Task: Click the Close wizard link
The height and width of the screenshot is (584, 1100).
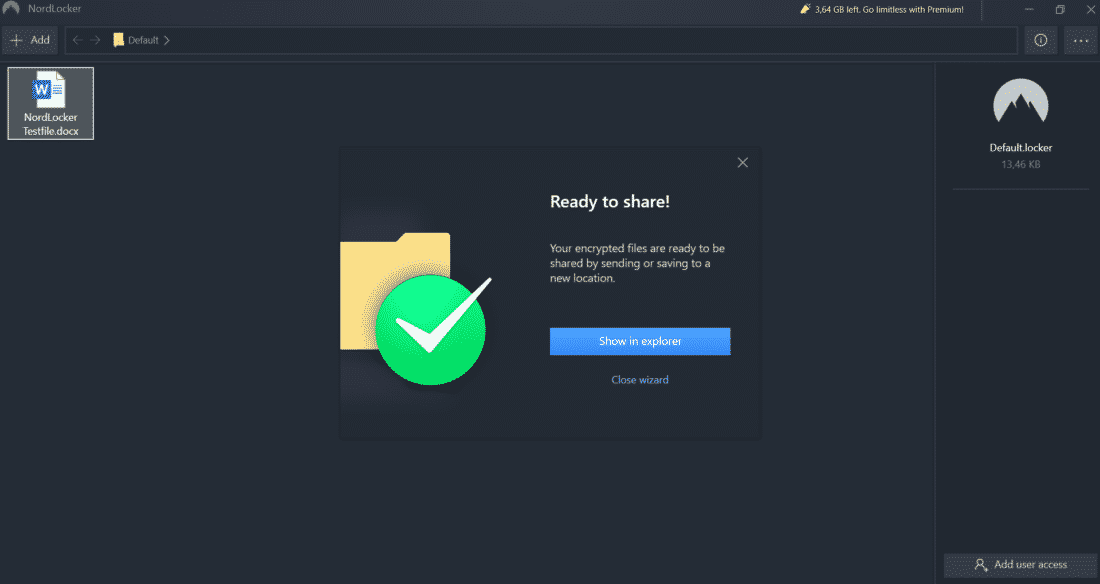Action: [640, 380]
